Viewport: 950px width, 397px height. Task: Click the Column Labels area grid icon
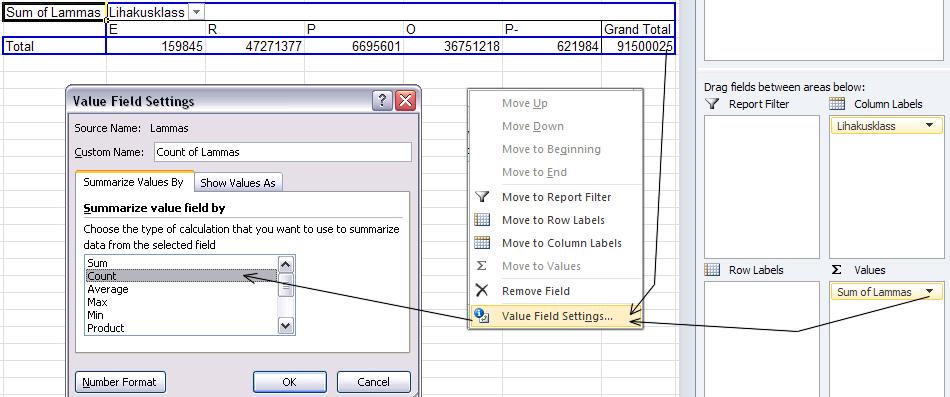coord(837,104)
